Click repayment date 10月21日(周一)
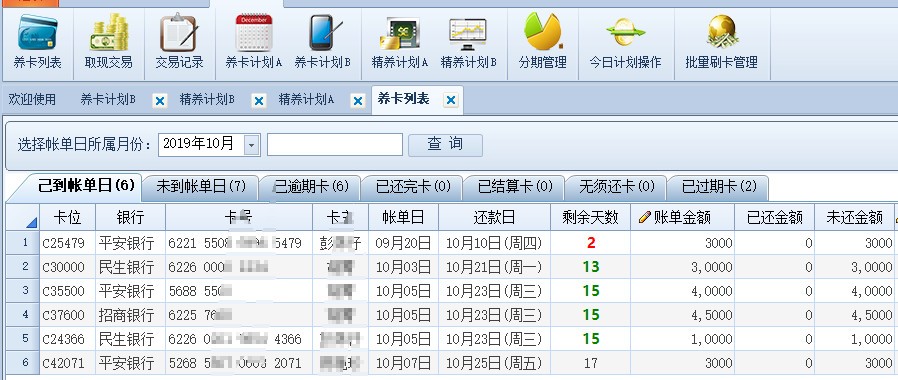The width and height of the screenshot is (898, 380). click(494, 267)
